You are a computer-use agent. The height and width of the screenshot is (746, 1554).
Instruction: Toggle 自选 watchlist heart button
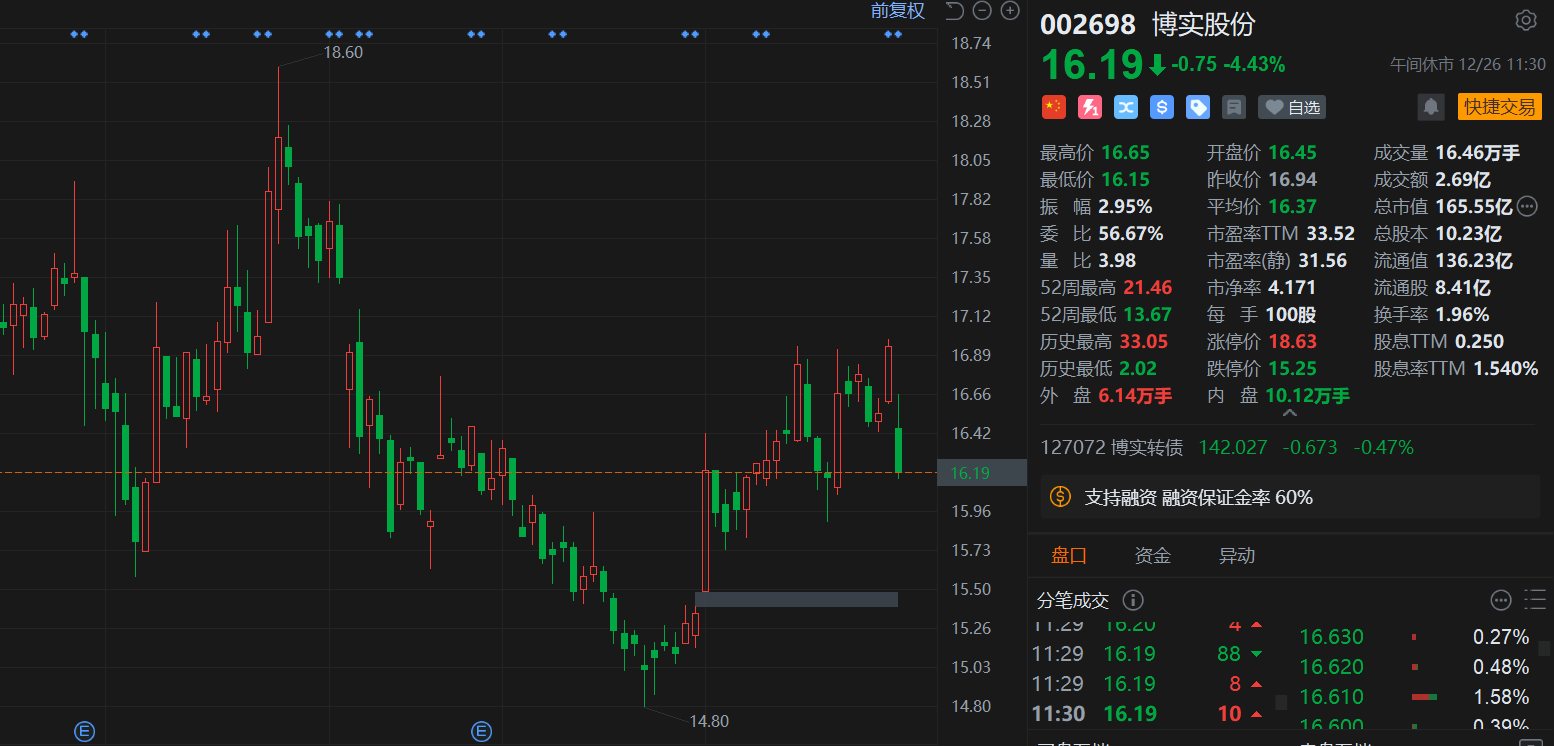pos(1292,107)
